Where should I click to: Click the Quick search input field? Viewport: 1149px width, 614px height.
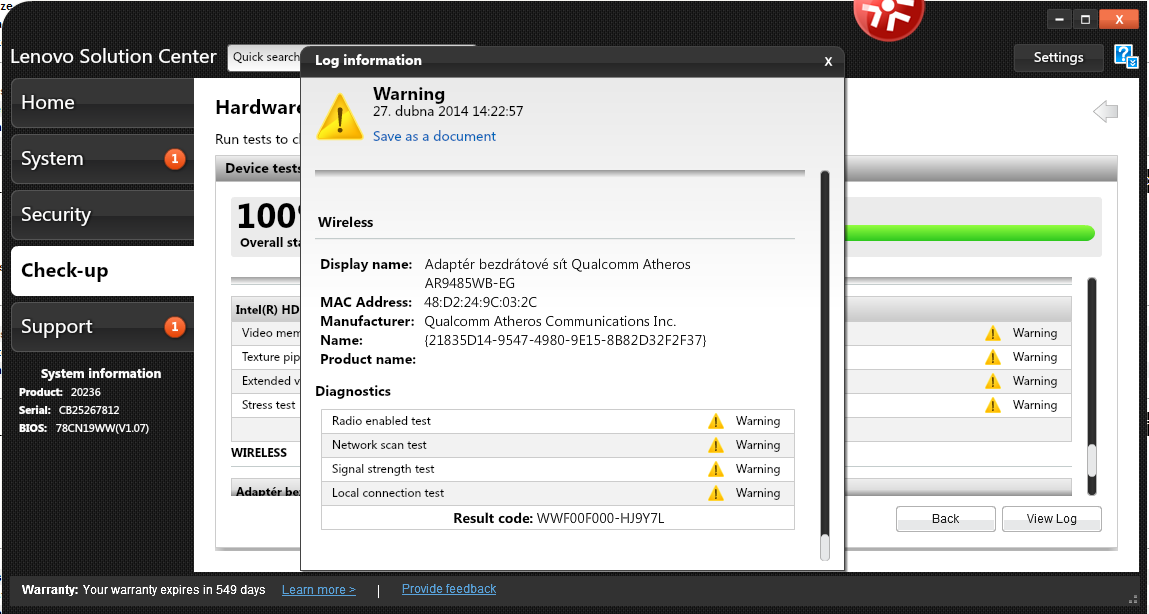point(265,57)
